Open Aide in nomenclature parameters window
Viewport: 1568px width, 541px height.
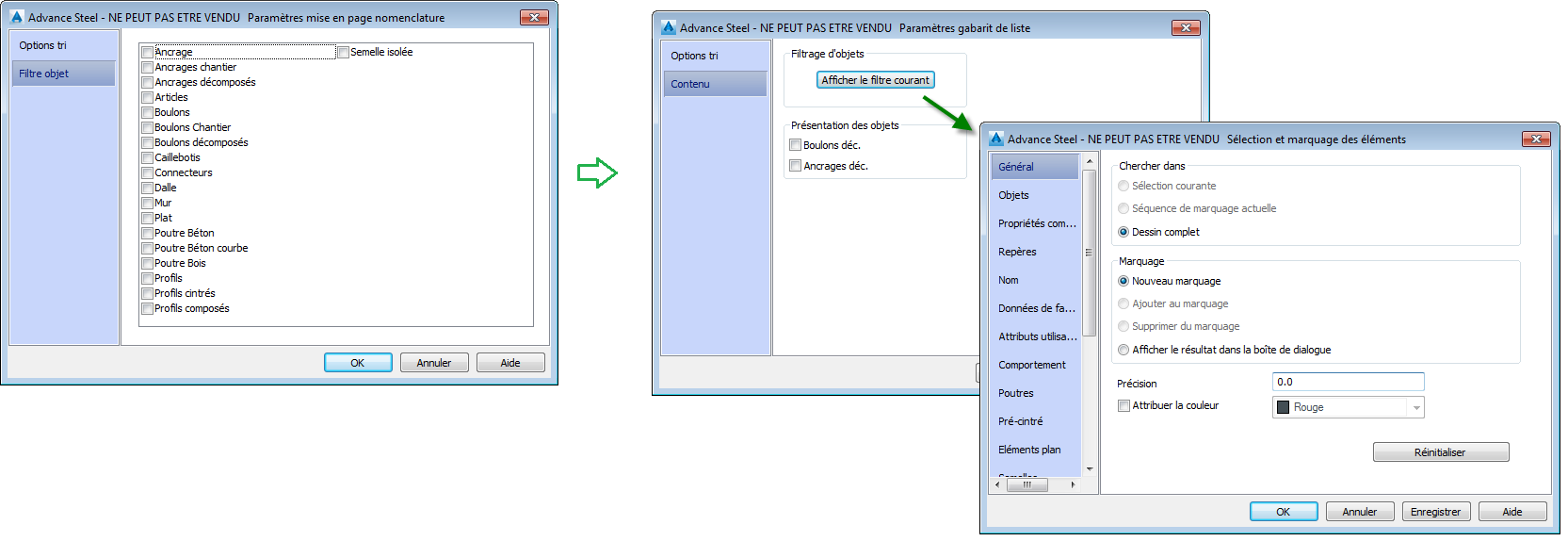[510, 363]
